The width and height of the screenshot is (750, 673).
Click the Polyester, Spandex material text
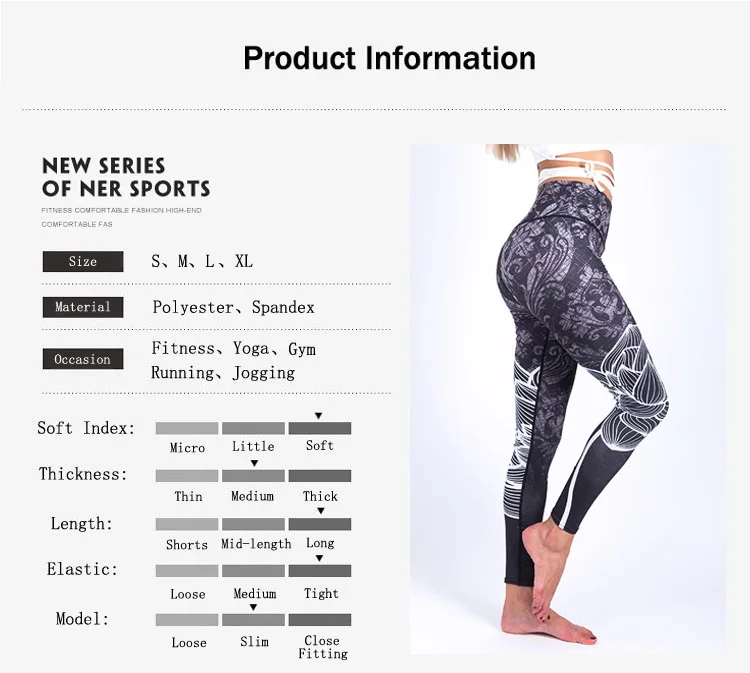point(233,307)
